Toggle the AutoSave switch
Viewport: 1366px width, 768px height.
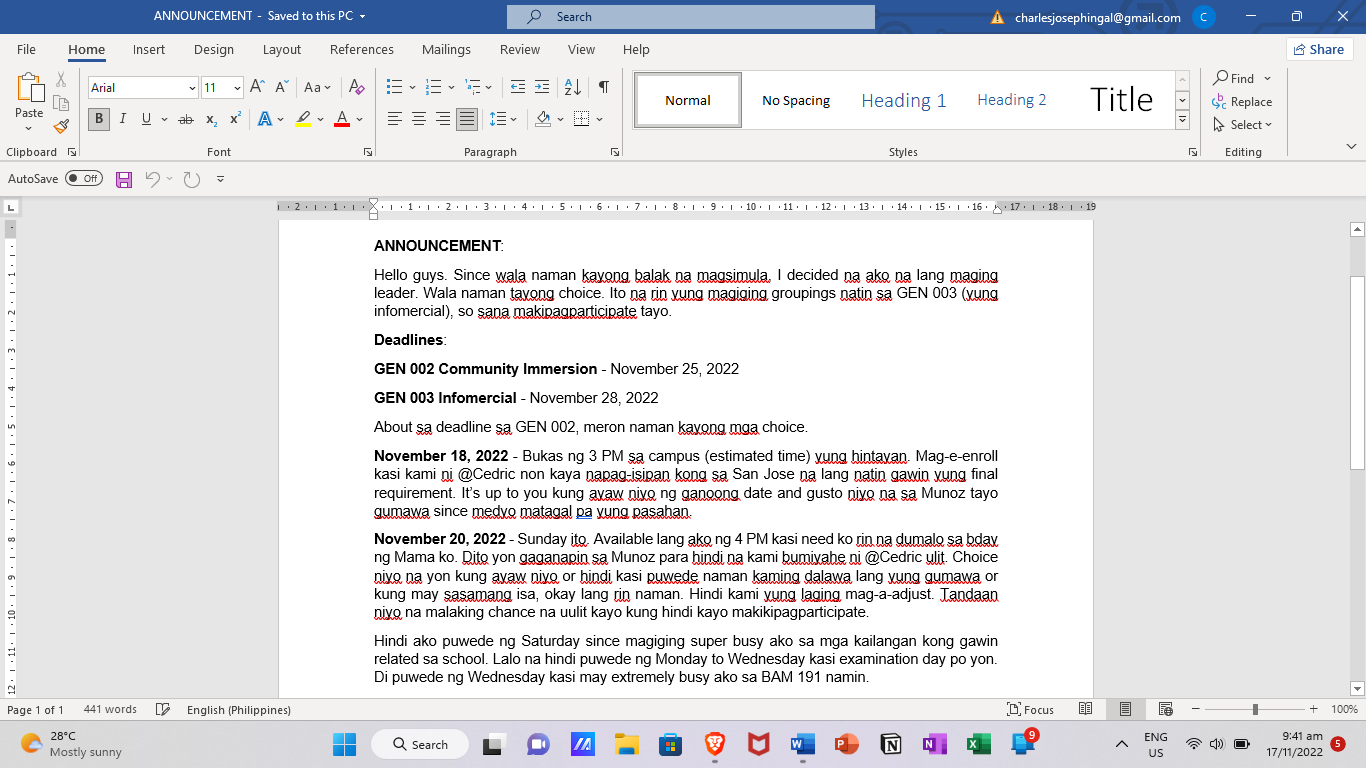(x=84, y=179)
